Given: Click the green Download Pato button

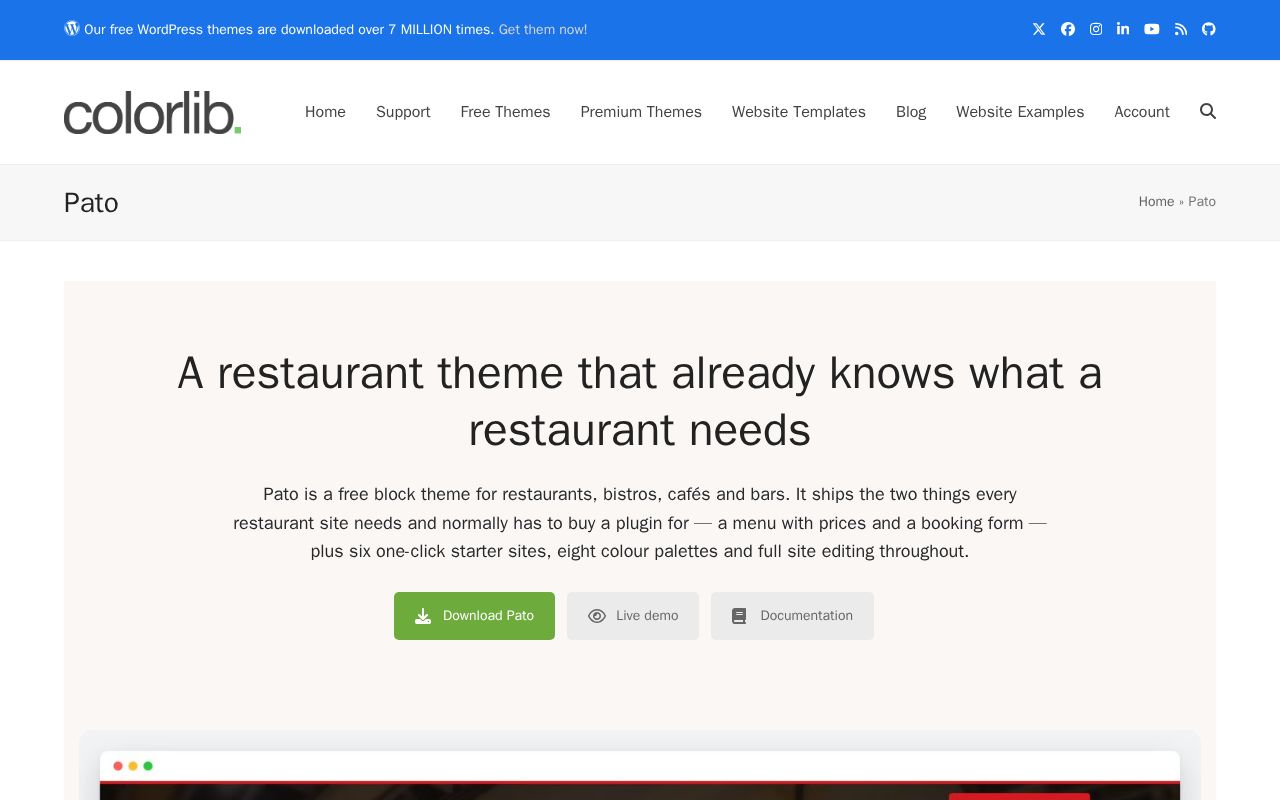Looking at the screenshot, I should click(474, 616).
